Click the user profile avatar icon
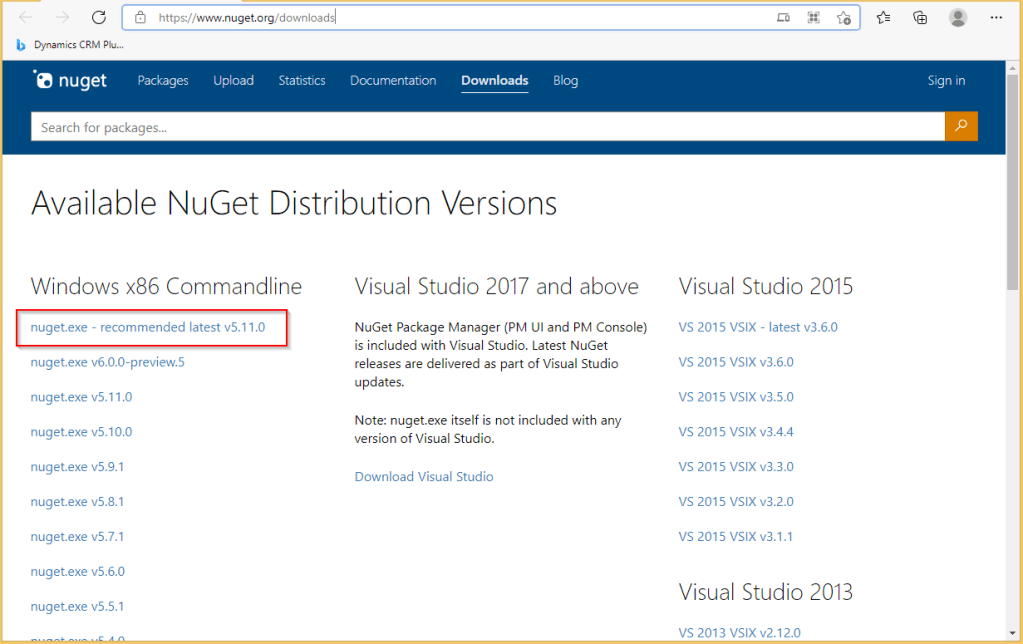The image size is (1023, 644). pos(958,17)
